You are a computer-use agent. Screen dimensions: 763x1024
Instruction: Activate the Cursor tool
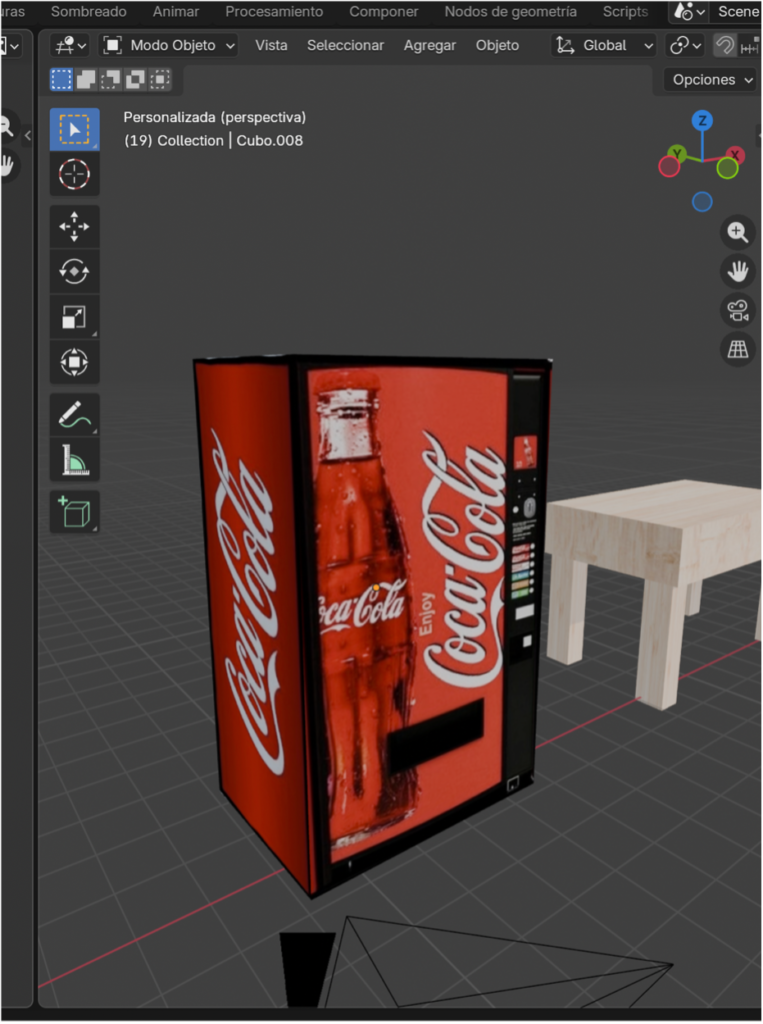74,174
